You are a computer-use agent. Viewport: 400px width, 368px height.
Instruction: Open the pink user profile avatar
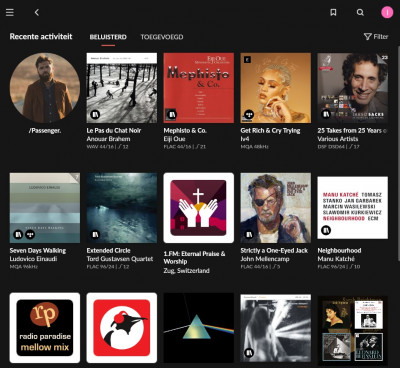click(x=387, y=12)
